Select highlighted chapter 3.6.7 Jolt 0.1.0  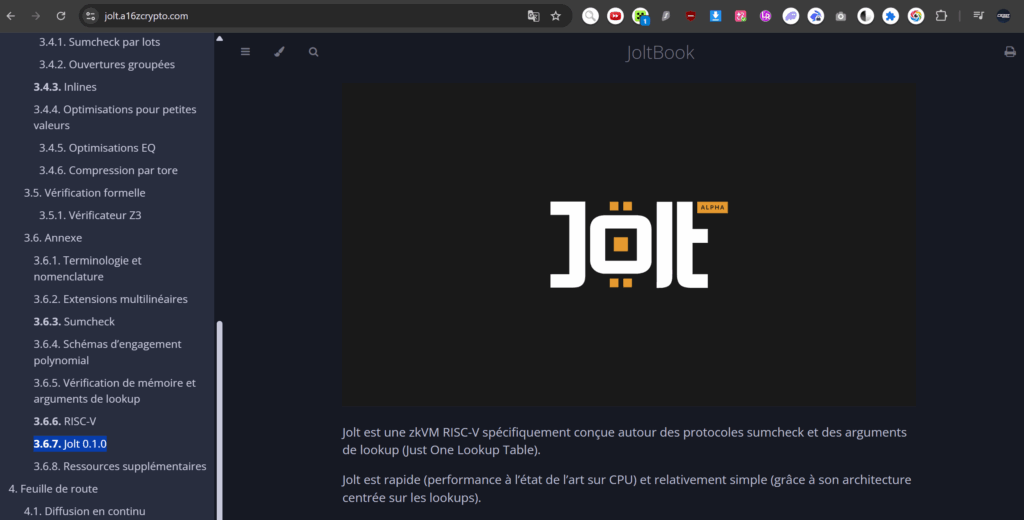70,444
